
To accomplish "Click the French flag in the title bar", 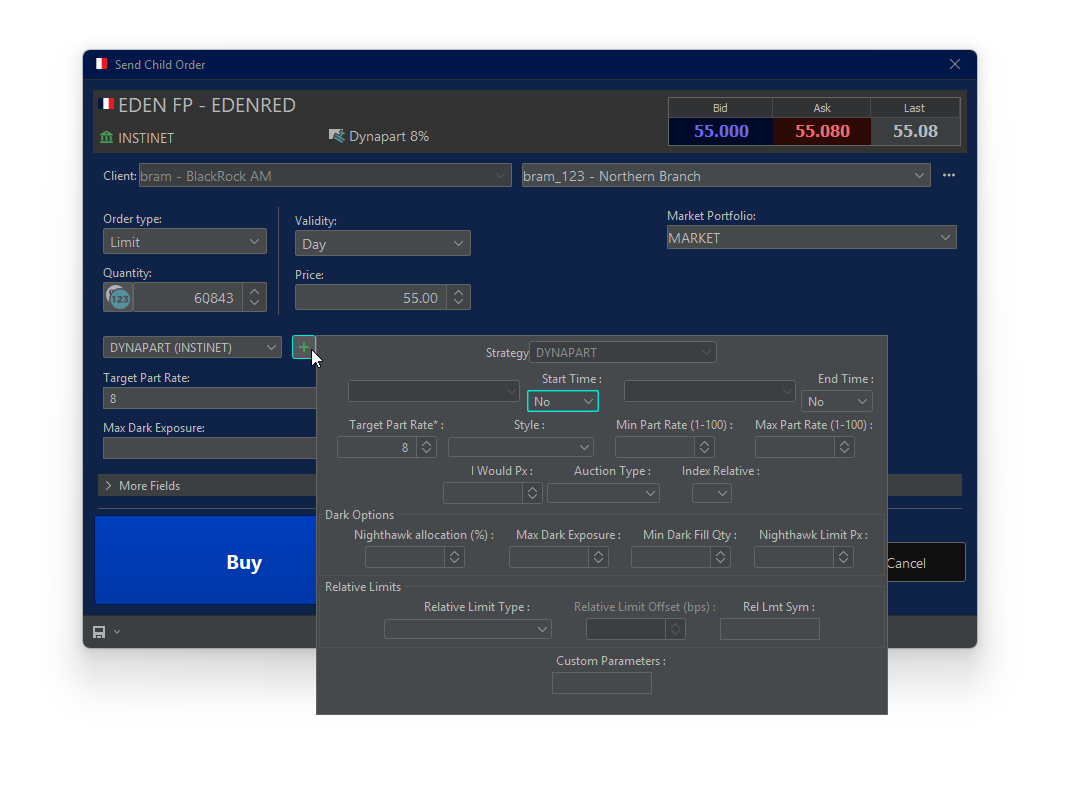I will point(102,63).
